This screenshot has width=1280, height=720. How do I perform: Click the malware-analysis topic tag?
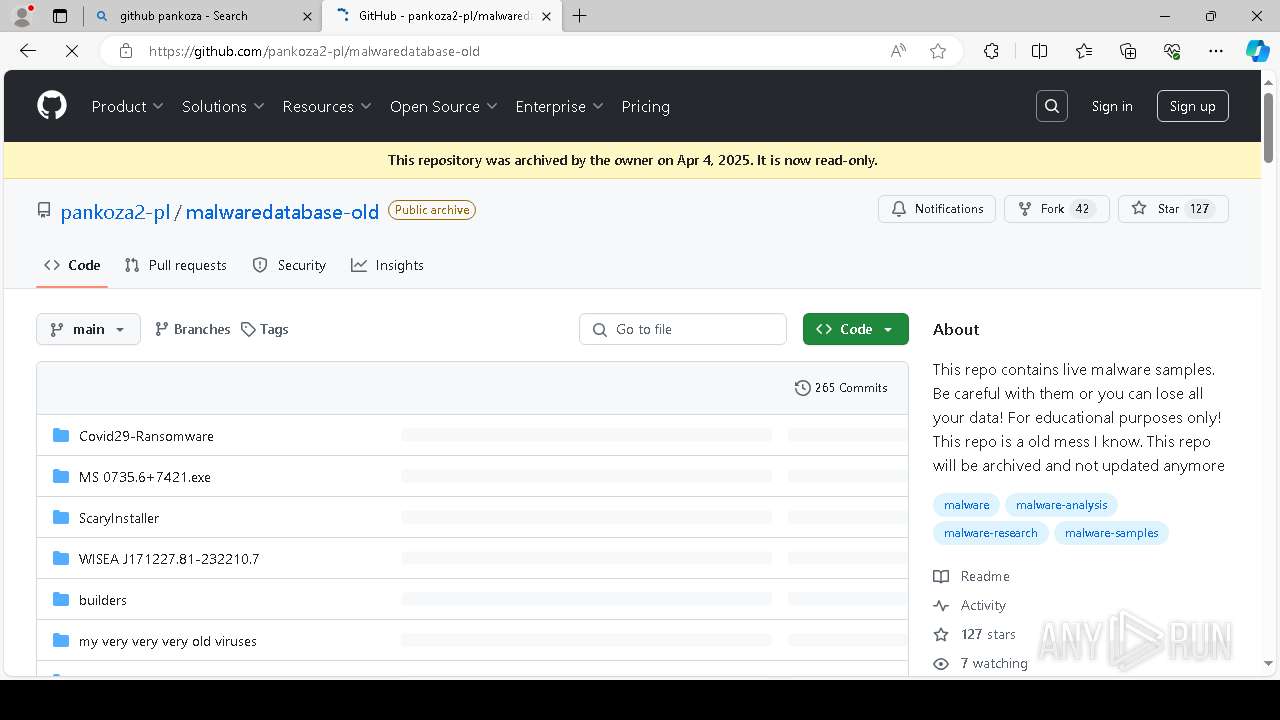[1061, 505]
